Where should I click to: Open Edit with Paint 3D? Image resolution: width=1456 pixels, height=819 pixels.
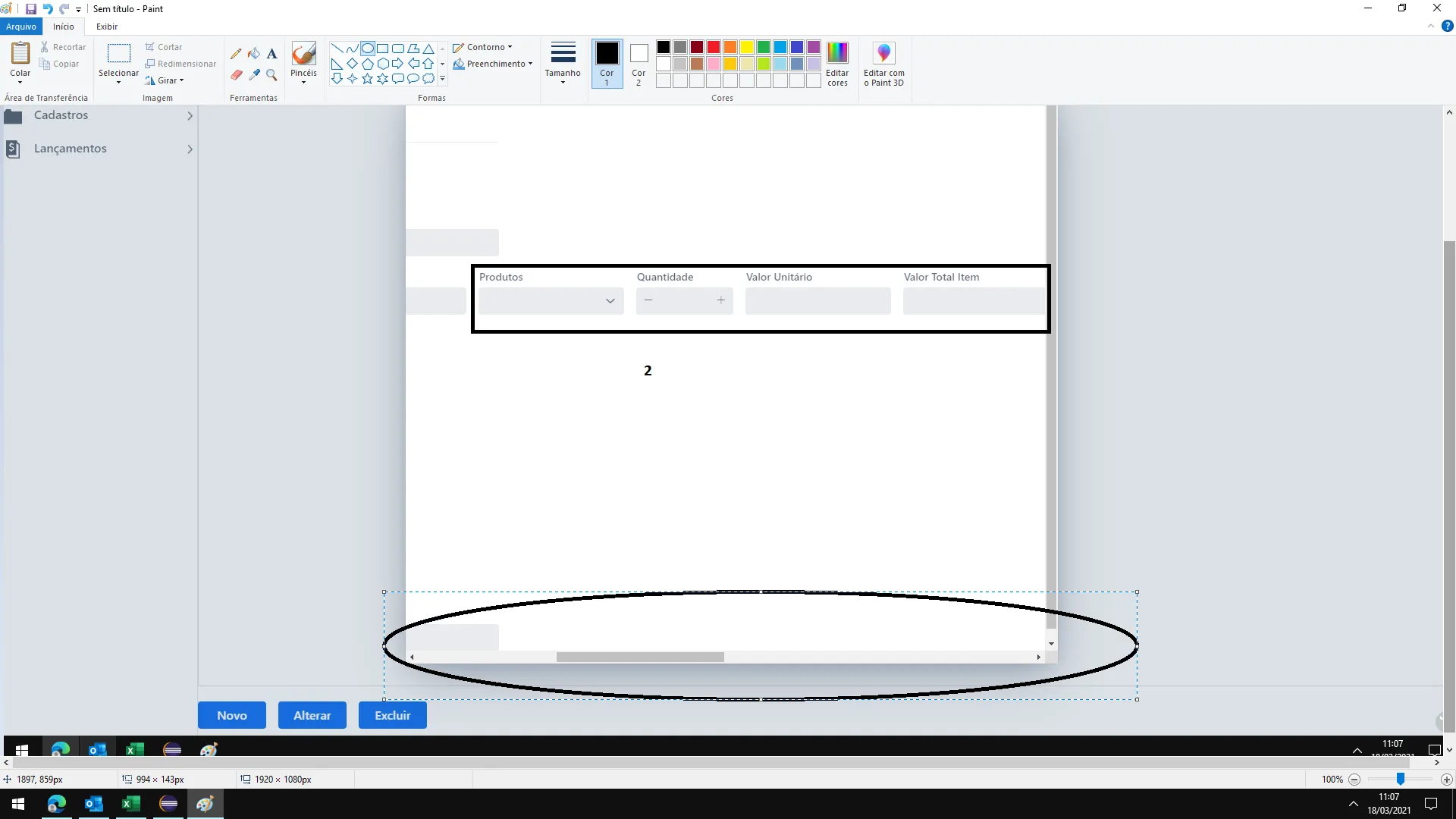pyautogui.click(x=883, y=64)
